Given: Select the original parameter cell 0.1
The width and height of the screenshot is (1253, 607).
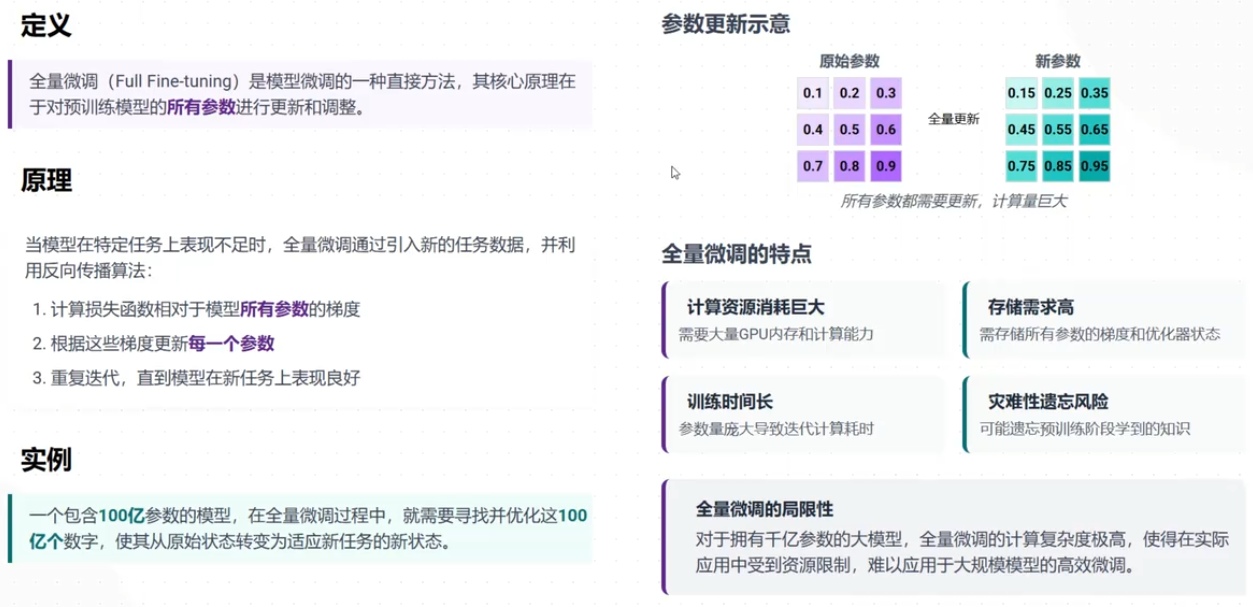Looking at the screenshot, I should (813, 93).
